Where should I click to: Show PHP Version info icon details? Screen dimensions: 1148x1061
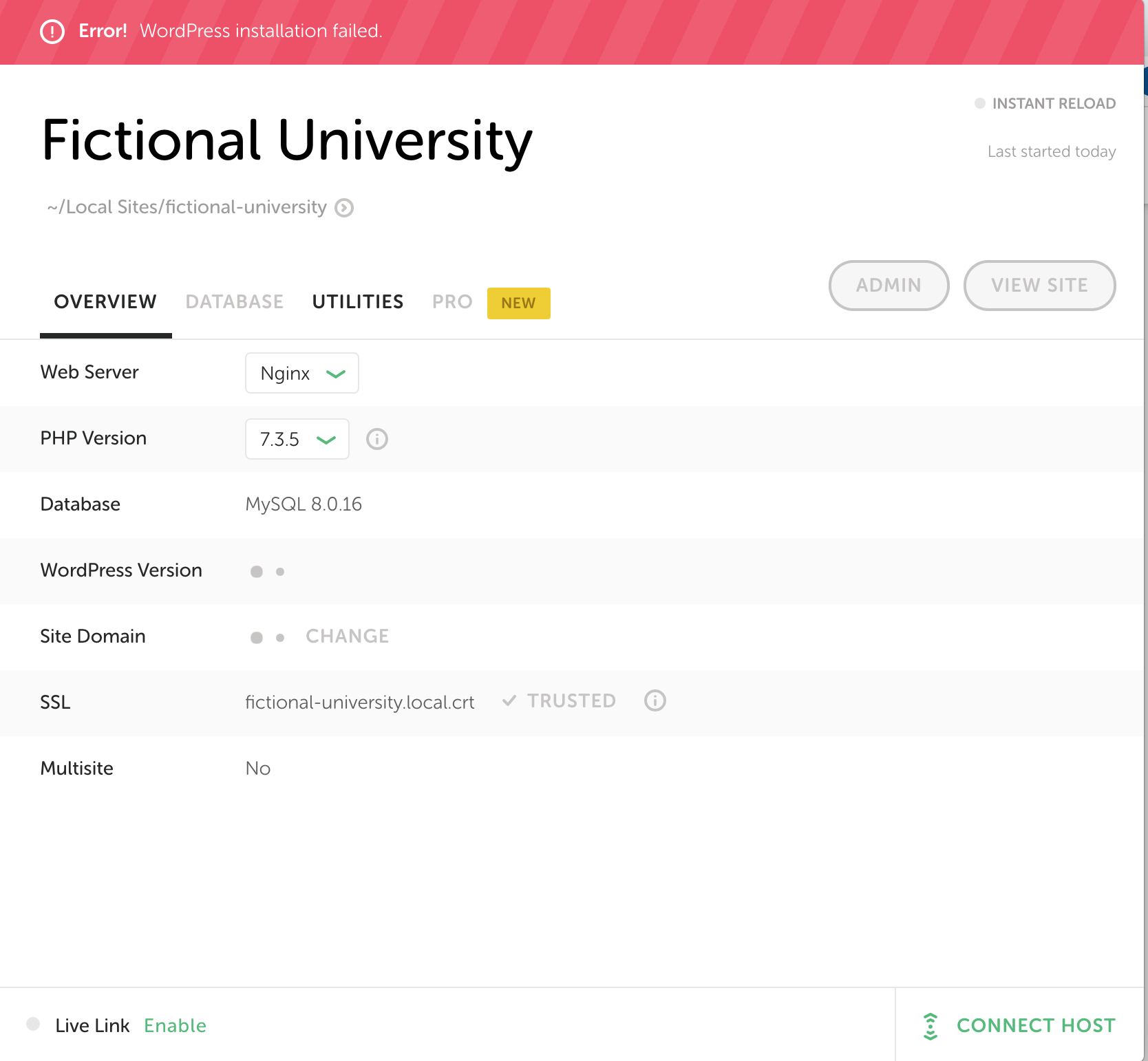point(377,439)
